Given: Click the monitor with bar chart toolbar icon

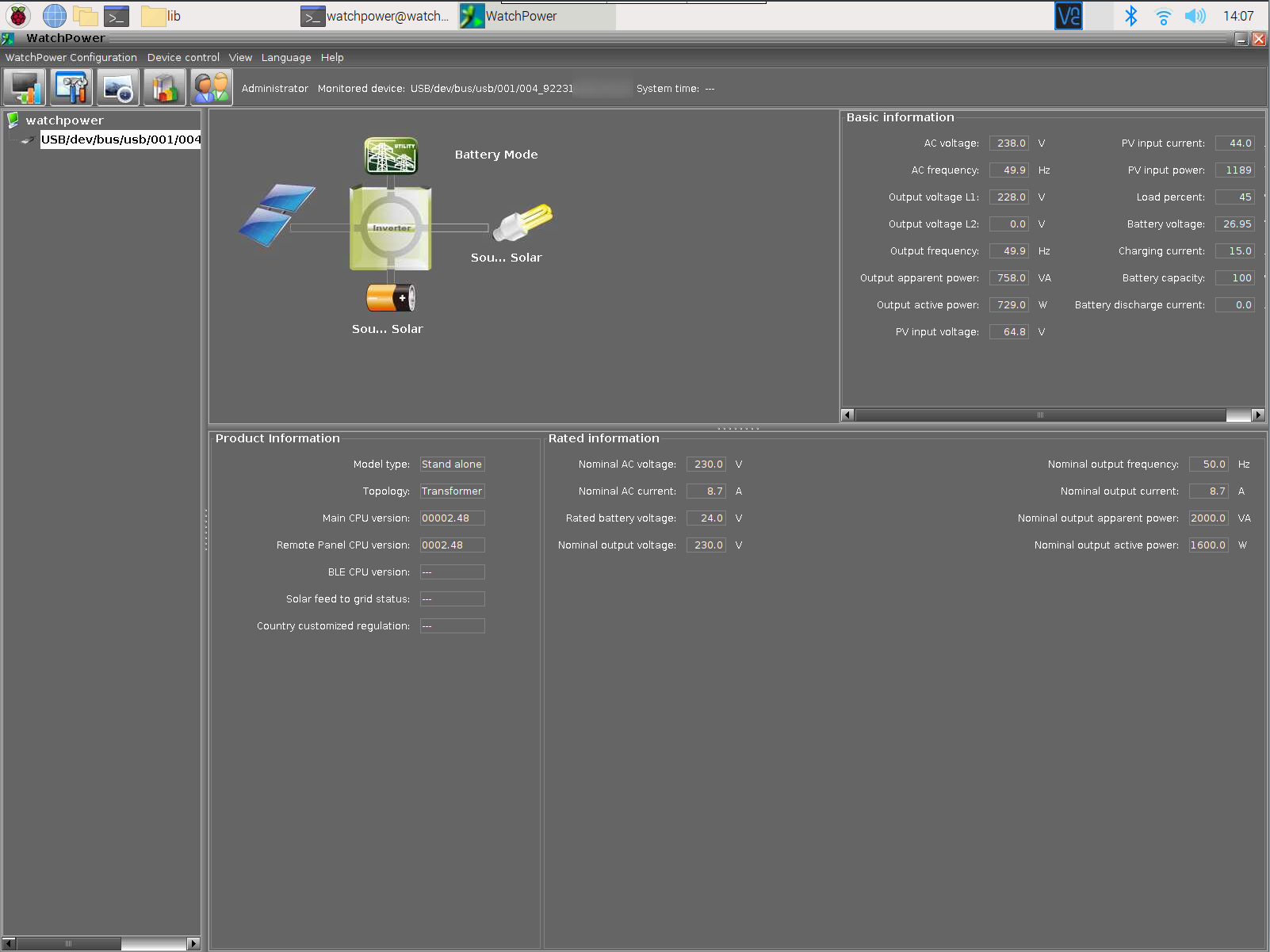Looking at the screenshot, I should point(25,87).
